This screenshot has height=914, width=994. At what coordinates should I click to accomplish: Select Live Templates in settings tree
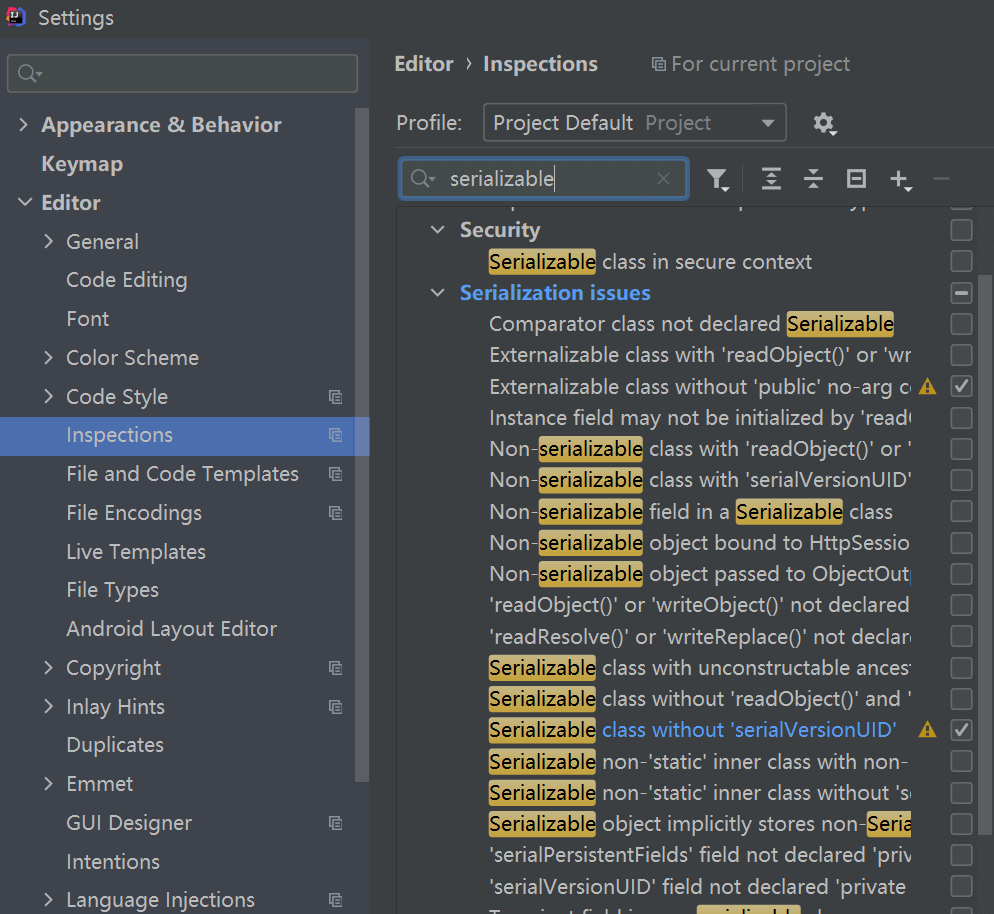(136, 552)
